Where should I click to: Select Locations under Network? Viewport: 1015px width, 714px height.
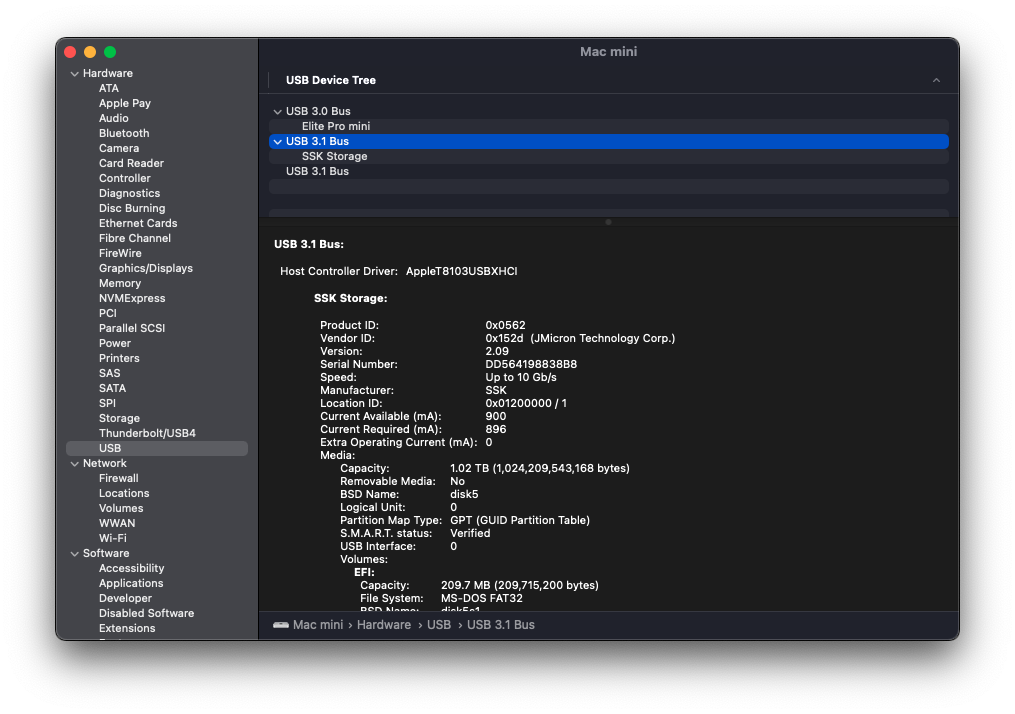pos(124,493)
